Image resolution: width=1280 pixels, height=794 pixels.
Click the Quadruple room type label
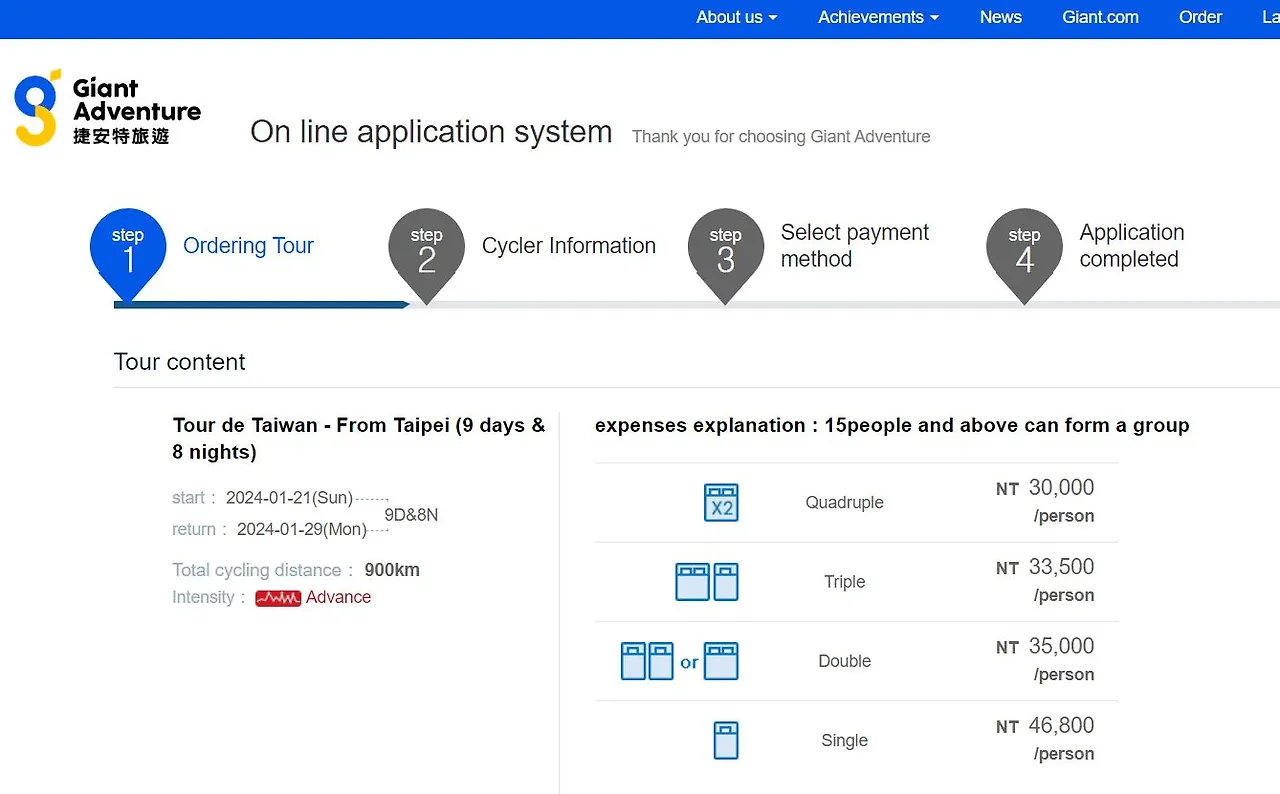click(x=845, y=503)
